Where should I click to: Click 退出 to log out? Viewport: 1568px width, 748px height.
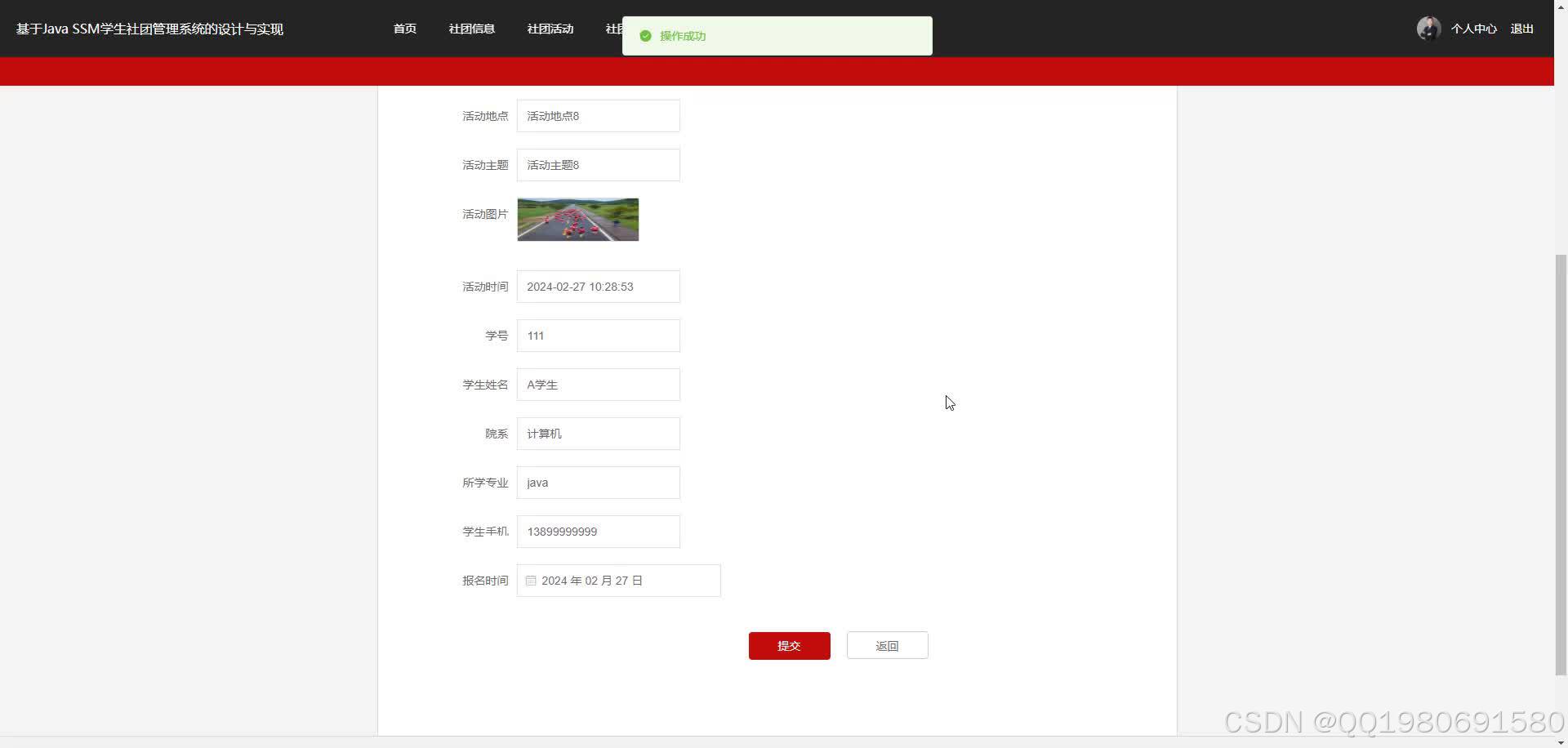(1522, 29)
